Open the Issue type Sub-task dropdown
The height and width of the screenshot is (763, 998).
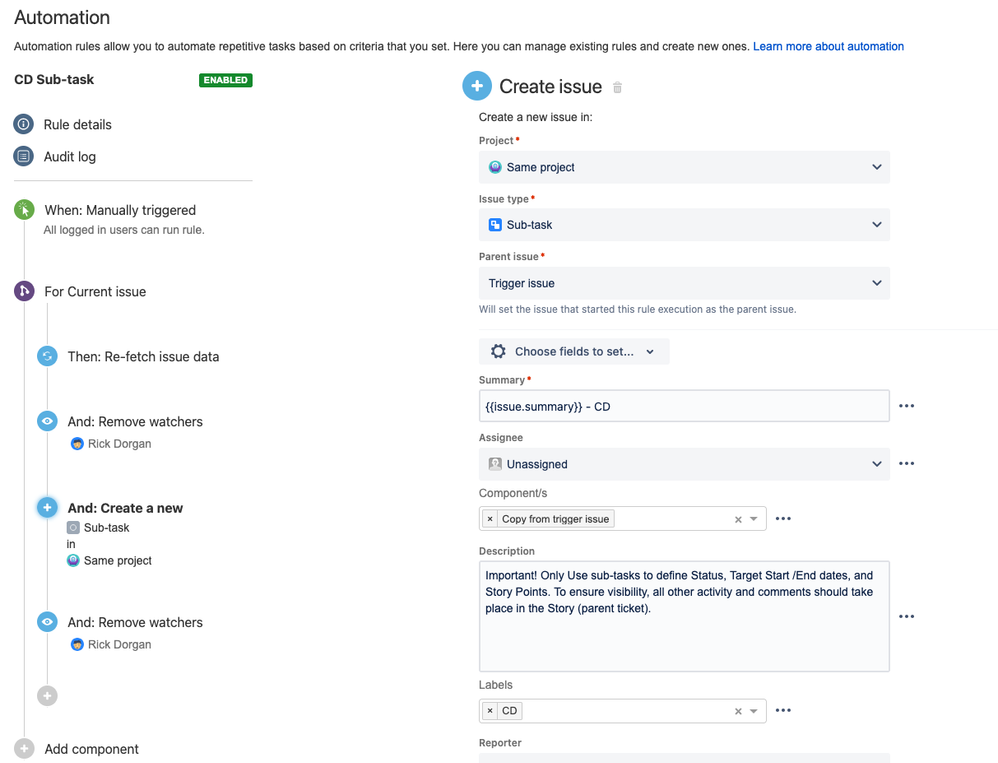coord(684,225)
